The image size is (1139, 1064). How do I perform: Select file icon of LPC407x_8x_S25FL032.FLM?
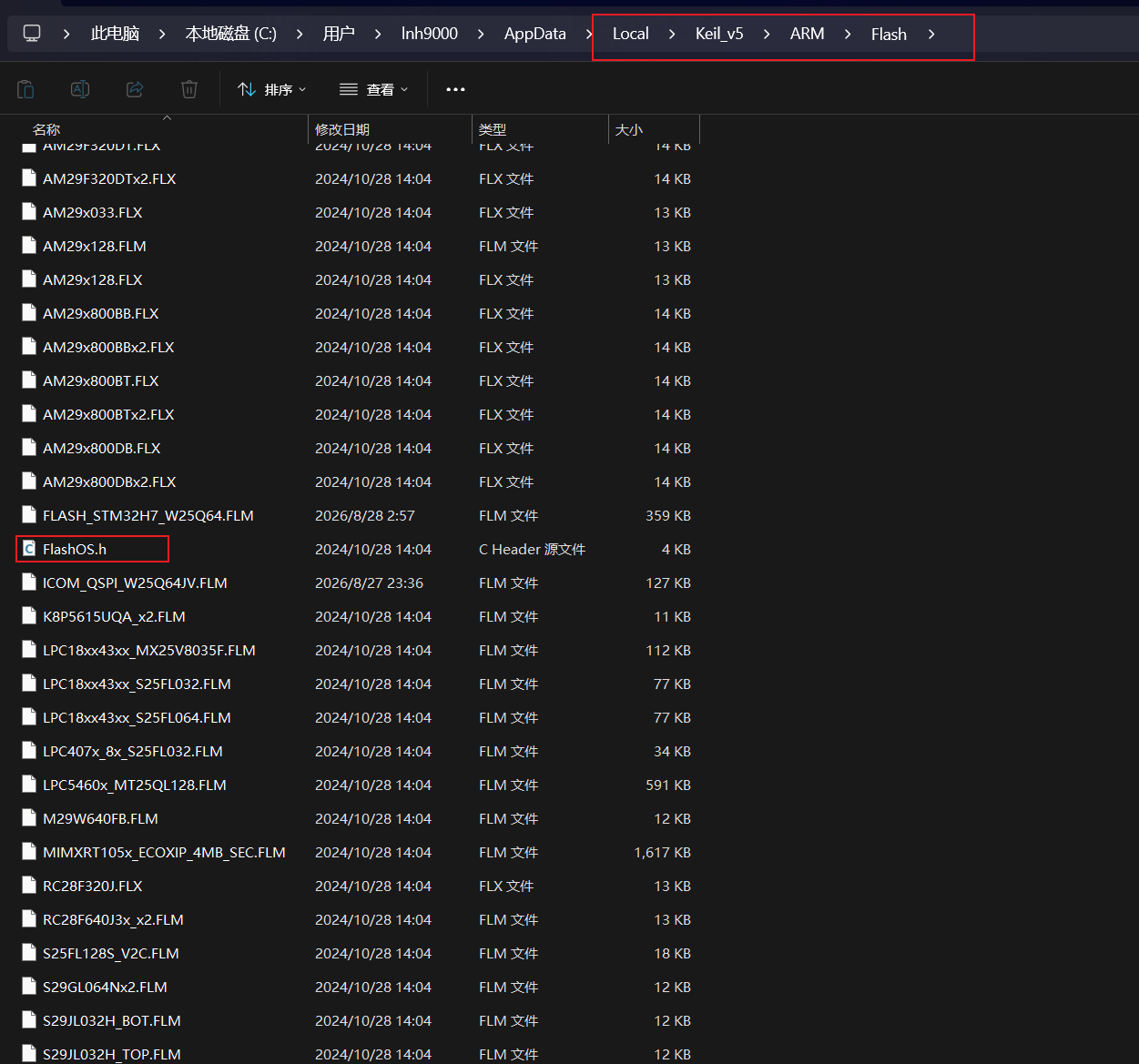click(29, 751)
